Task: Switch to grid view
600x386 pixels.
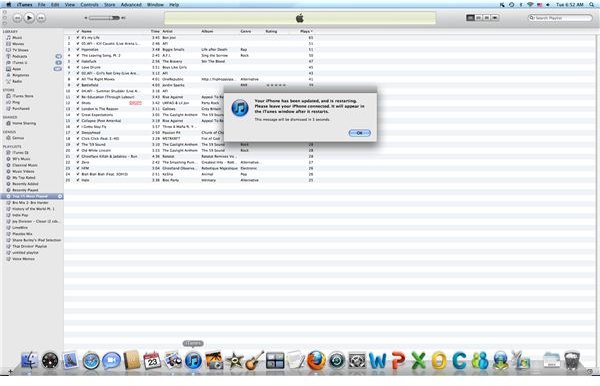Action: pos(486,18)
